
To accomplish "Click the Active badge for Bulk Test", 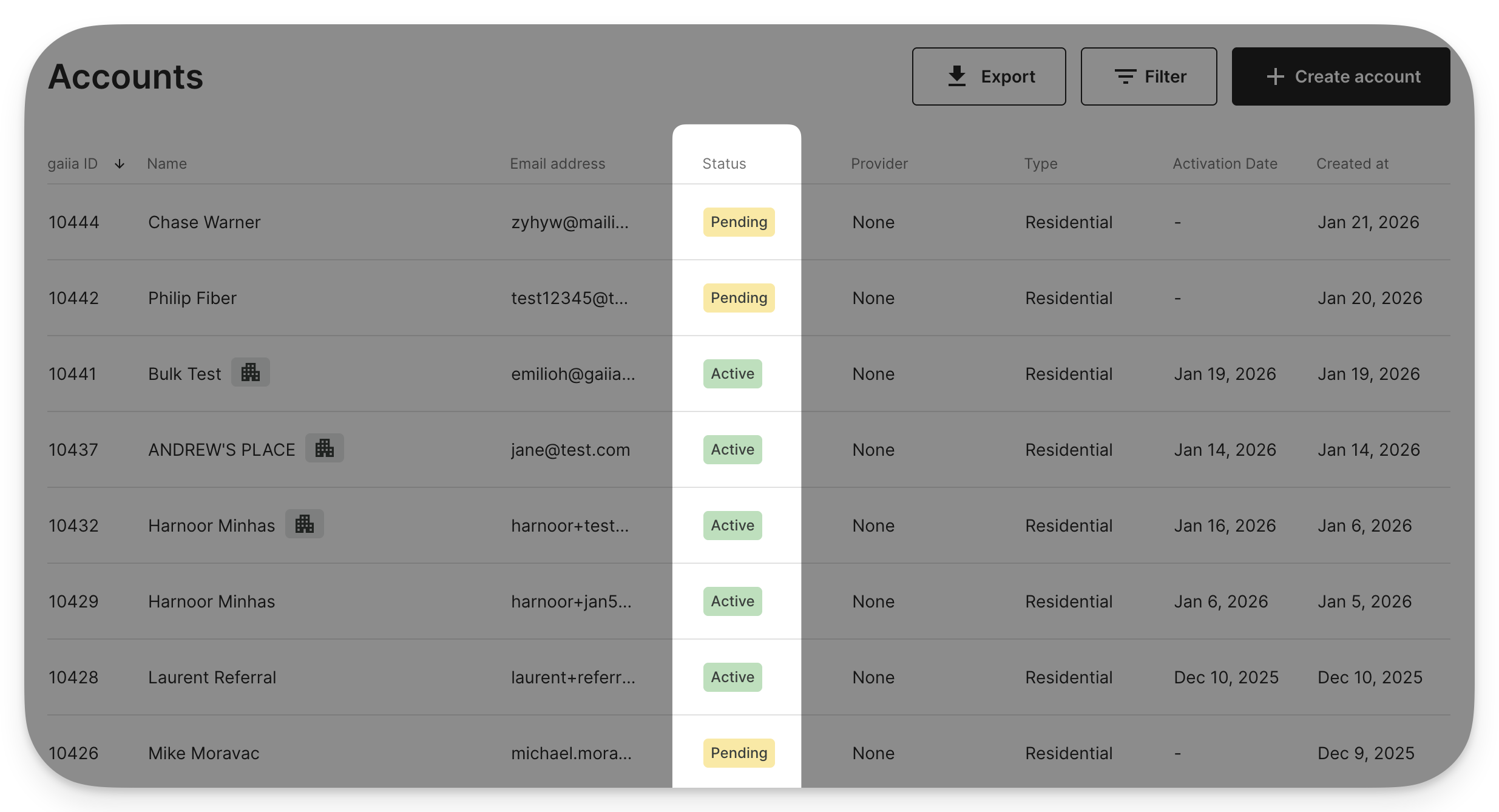I will point(732,374).
